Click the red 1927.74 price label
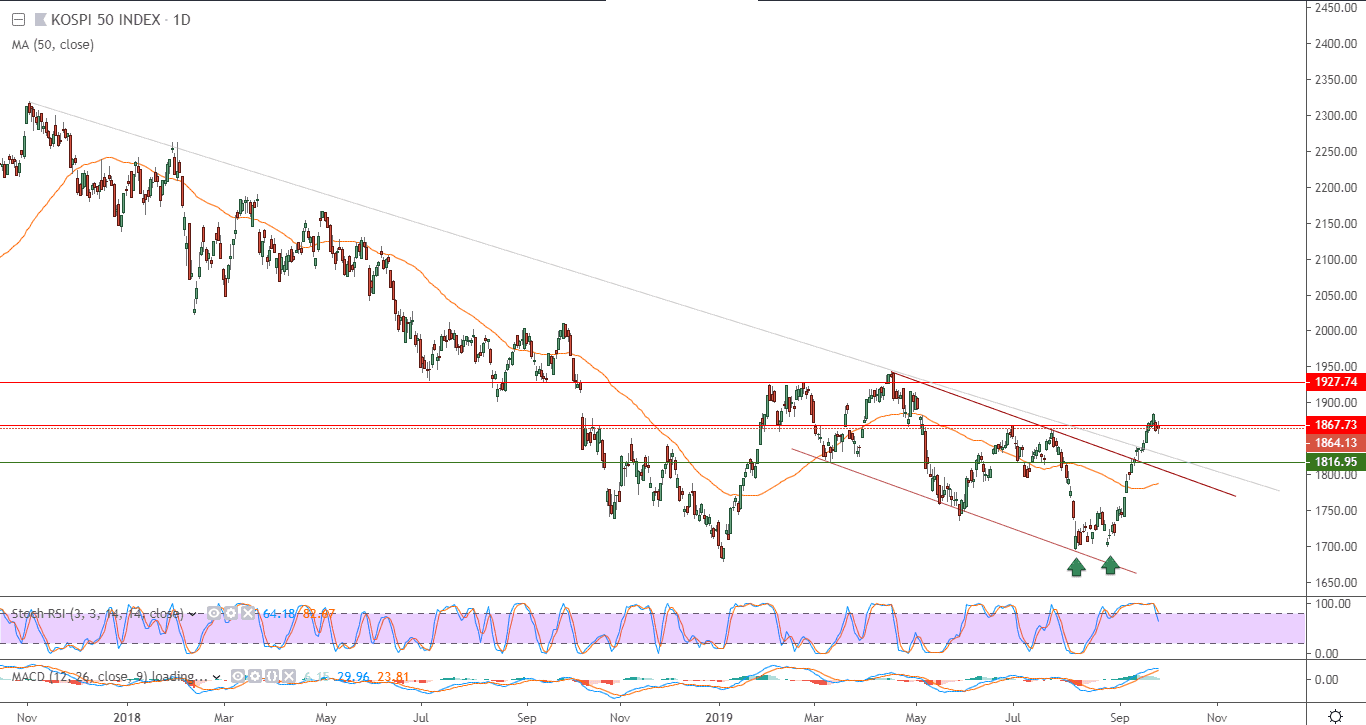The image size is (1366, 725). pyautogui.click(x=1336, y=382)
